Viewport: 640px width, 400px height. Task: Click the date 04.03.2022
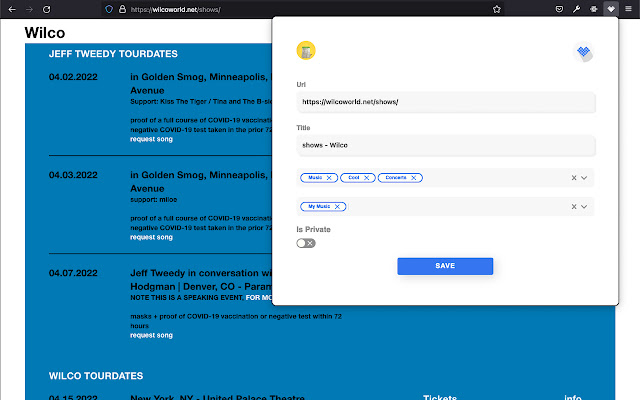[73, 175]
